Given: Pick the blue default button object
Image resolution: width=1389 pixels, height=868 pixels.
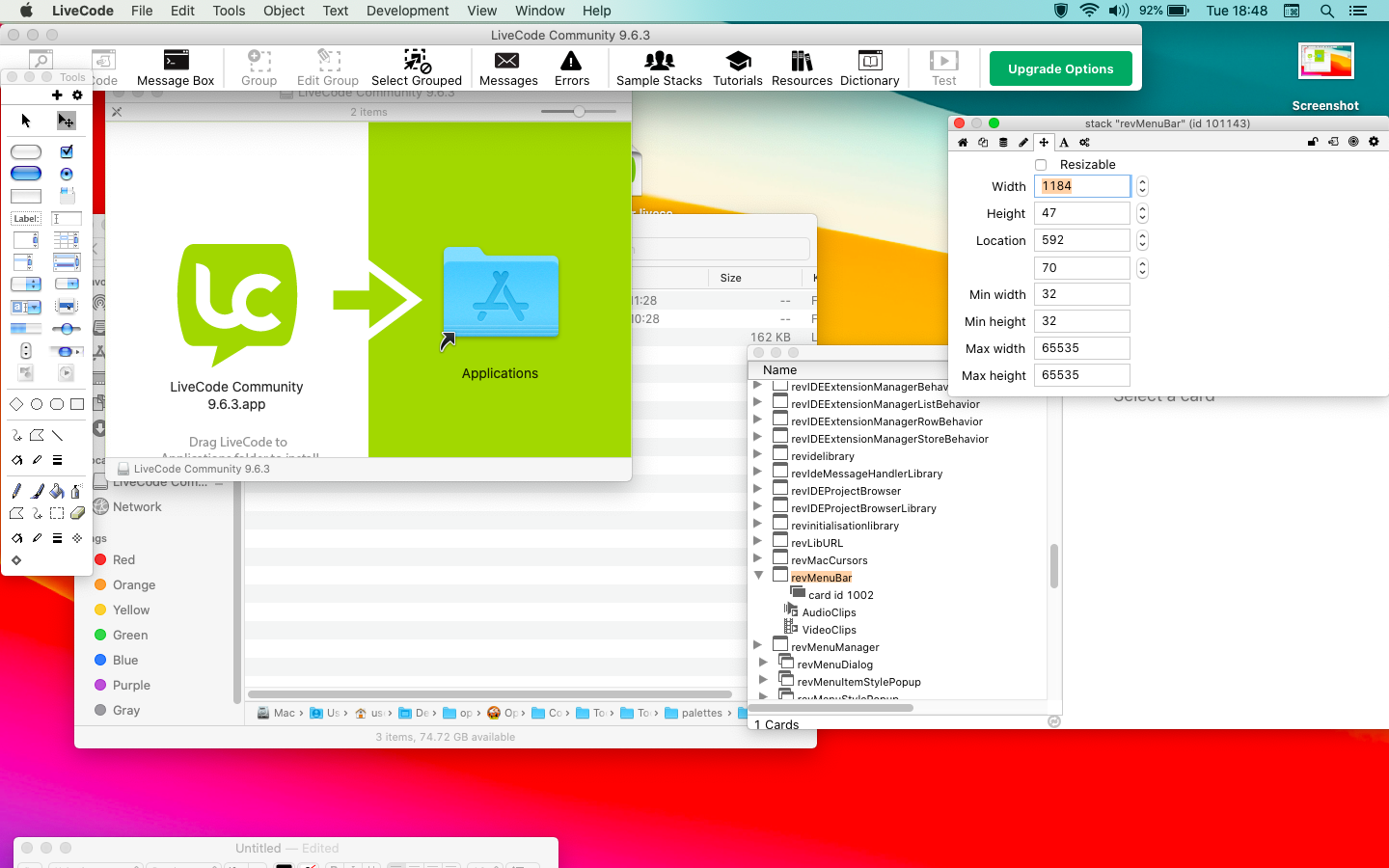Looking at the screenshot, I should click(x=26, y=174).
